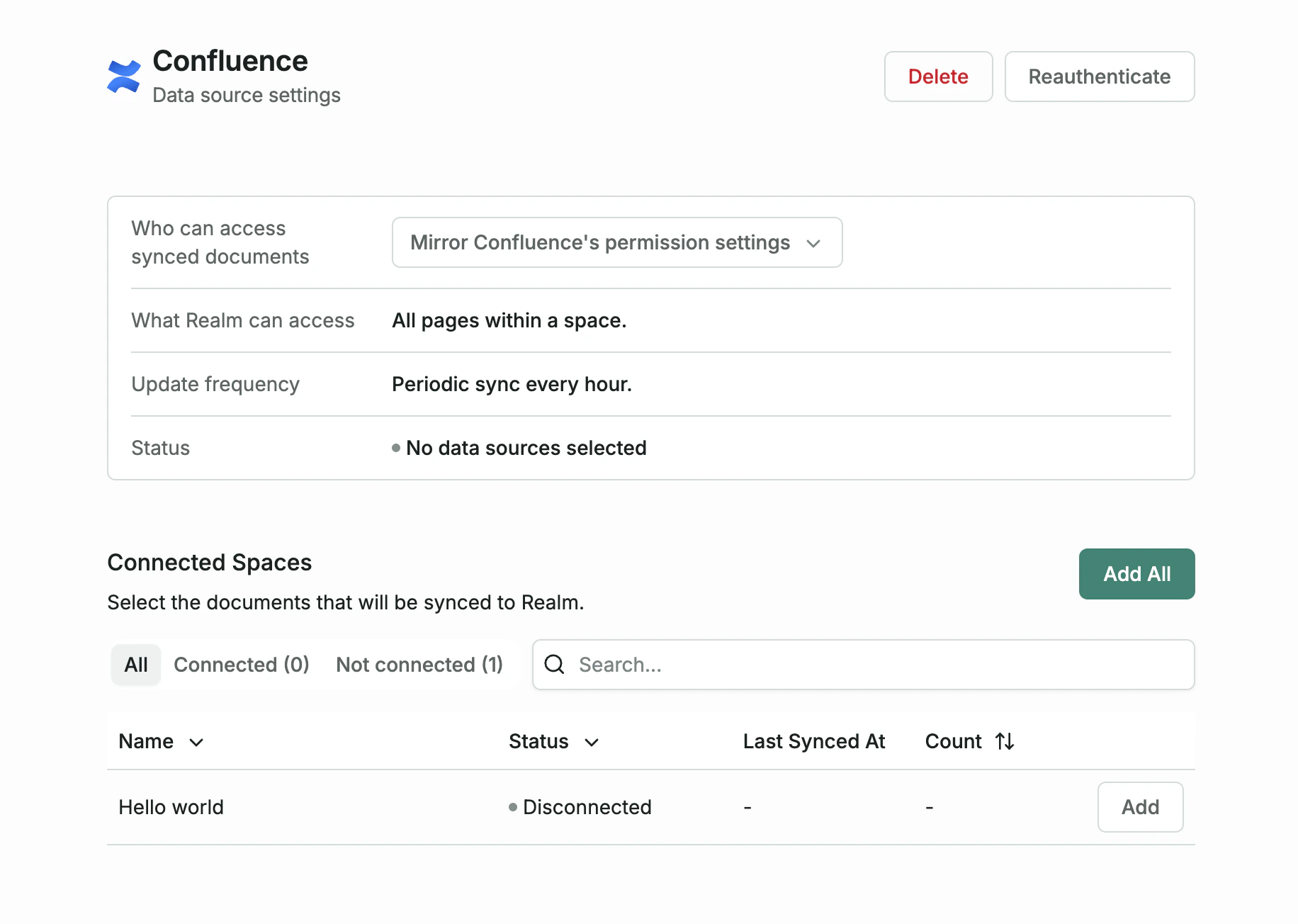The width and height of the screenshot is (1298, 924).
Task: Click the Confluence title heading
Action: (x=230, y=61)
